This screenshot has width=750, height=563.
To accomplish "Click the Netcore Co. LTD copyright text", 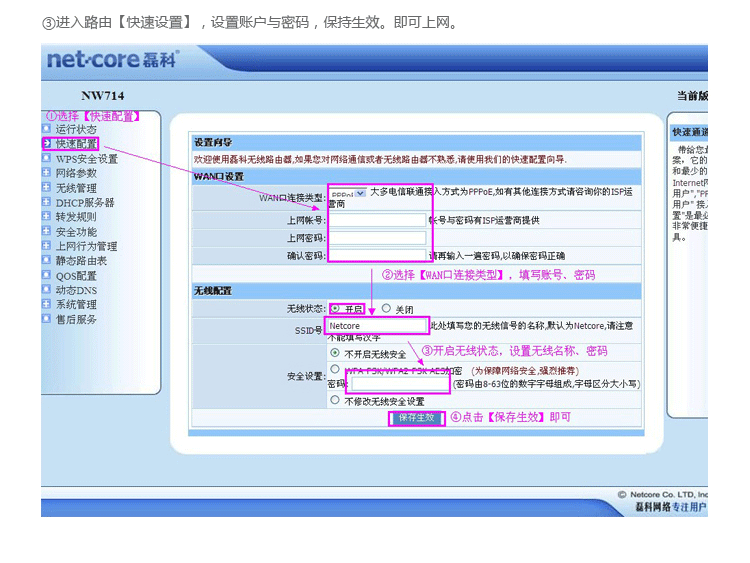I will coord(662,495).
